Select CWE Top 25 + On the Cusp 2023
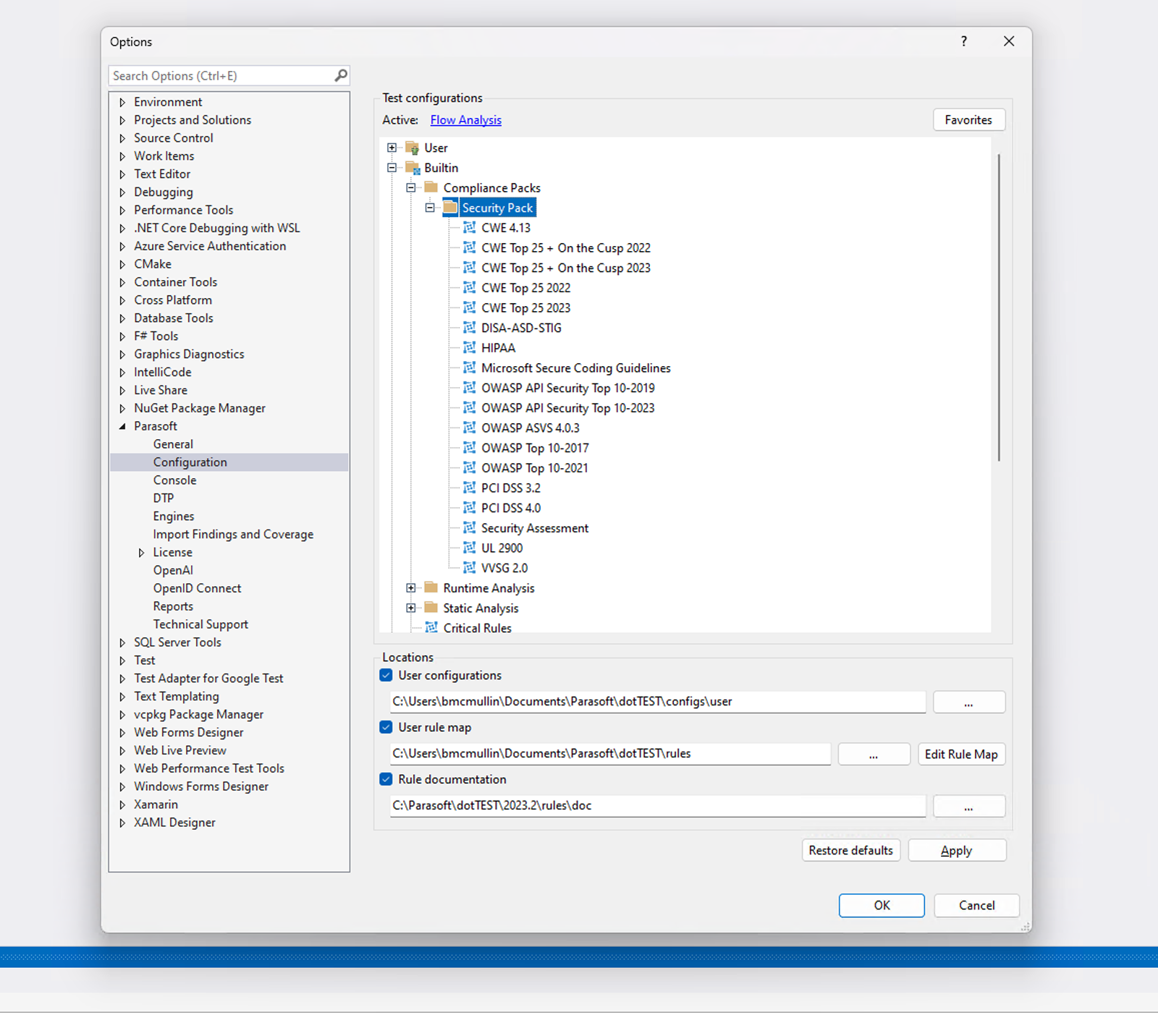Viewport: 1158px width, 1036px height. 566,268
